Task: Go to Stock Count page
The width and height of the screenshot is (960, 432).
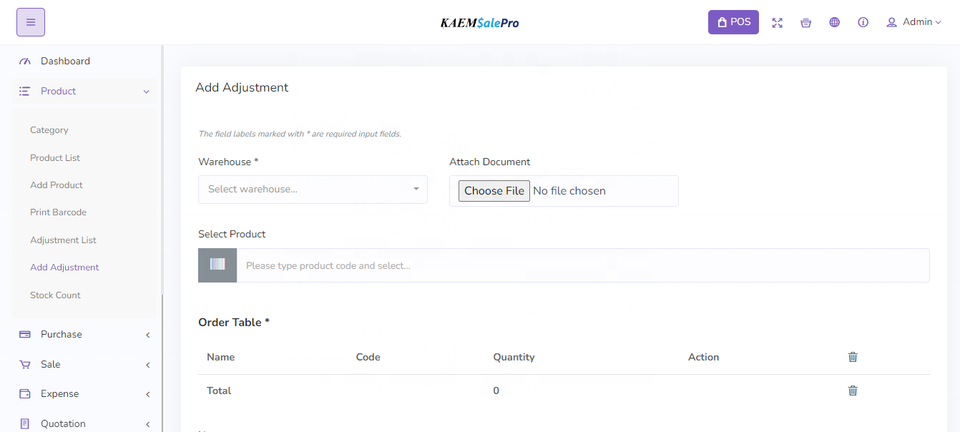Action: point(55,295)
